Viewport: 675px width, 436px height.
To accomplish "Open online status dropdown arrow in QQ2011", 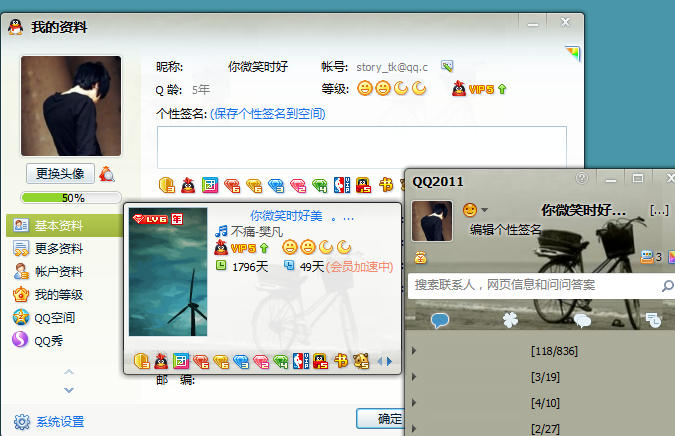I will click(x=485, y=210).
